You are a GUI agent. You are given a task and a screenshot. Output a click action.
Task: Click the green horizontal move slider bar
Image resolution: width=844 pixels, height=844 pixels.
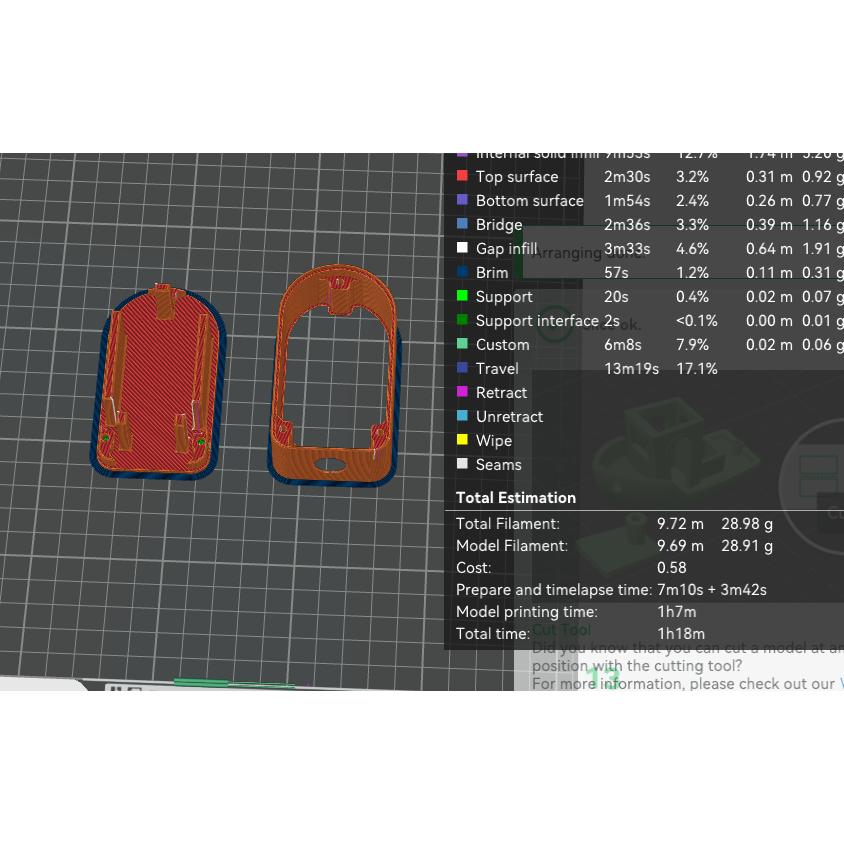point(234,684)
